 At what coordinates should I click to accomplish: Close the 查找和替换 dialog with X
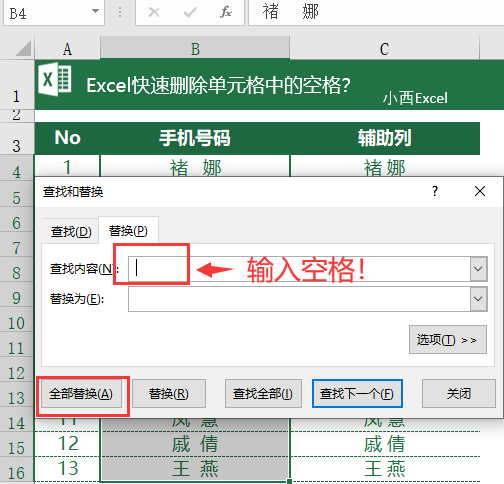(x=480, y=191)
